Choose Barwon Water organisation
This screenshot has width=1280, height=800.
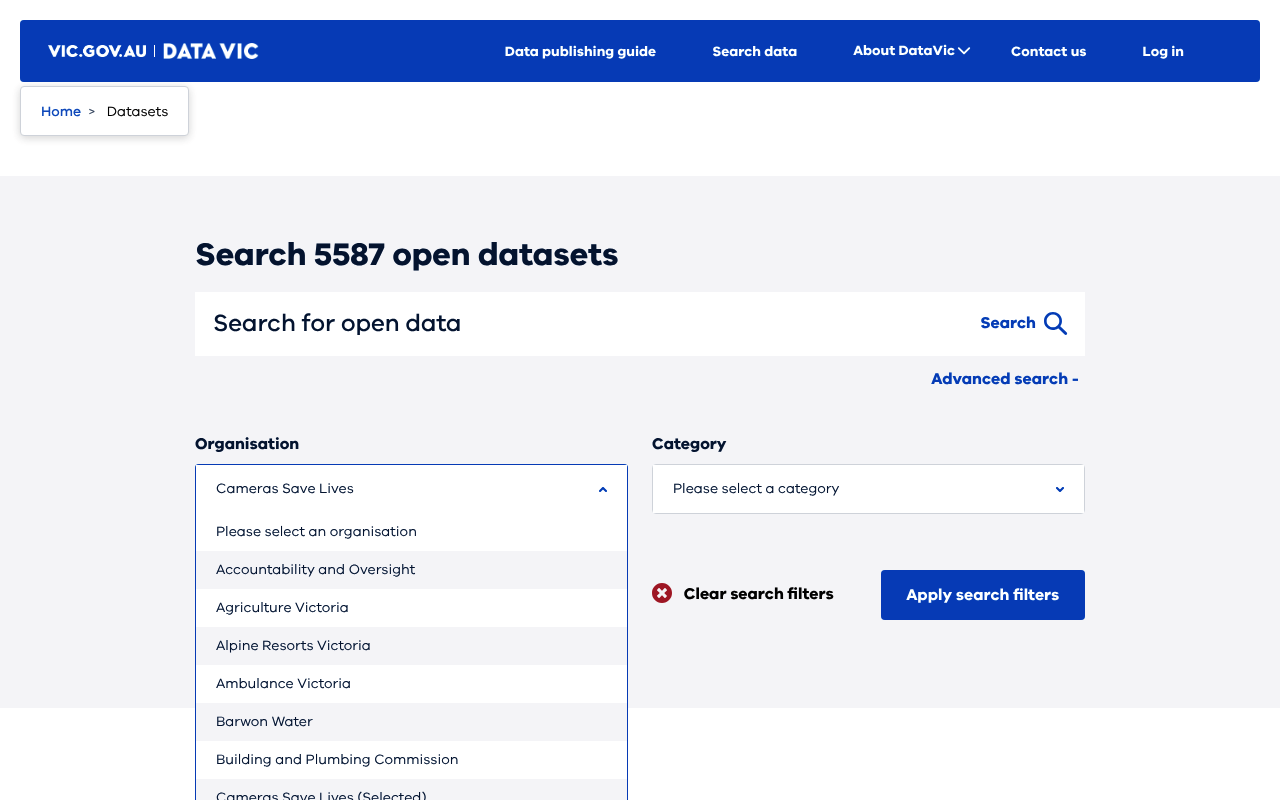[x=411, y=722]
